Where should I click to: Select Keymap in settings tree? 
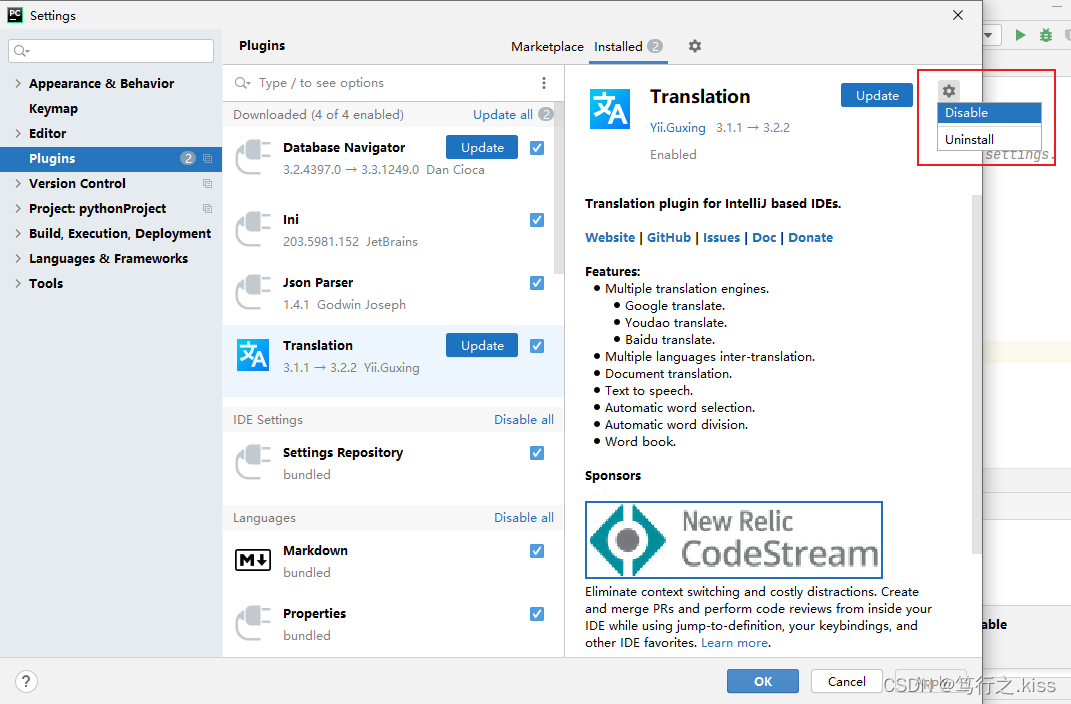[53, 109]
